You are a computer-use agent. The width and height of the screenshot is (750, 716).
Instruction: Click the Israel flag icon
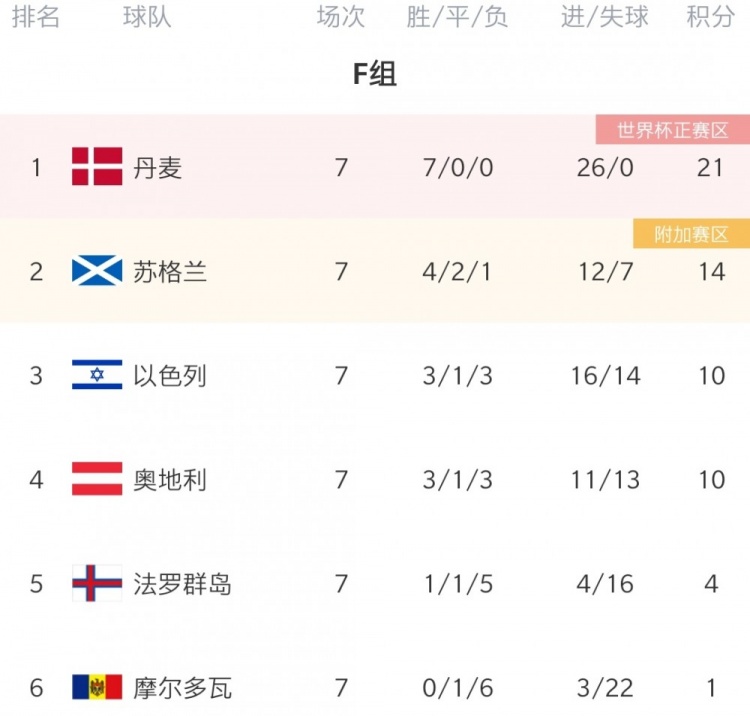97,375
